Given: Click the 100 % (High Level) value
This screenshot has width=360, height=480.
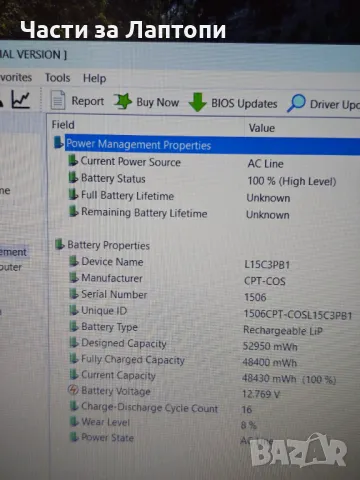Looking at the screenshot, I should pos(292,181).
